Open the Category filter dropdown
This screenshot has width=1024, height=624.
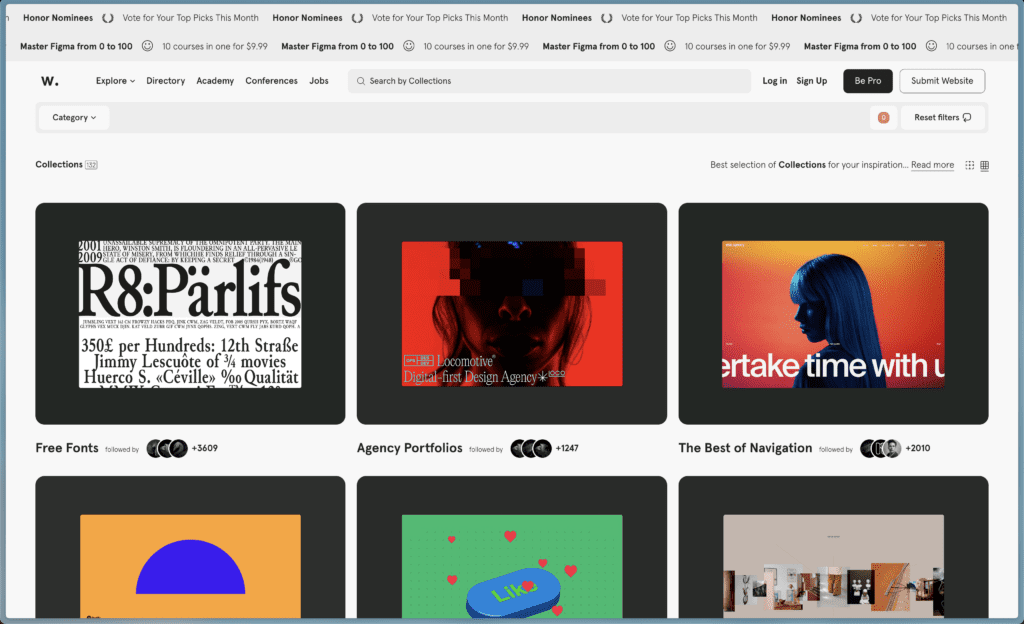pyautogui.click(x=74, y=118)
